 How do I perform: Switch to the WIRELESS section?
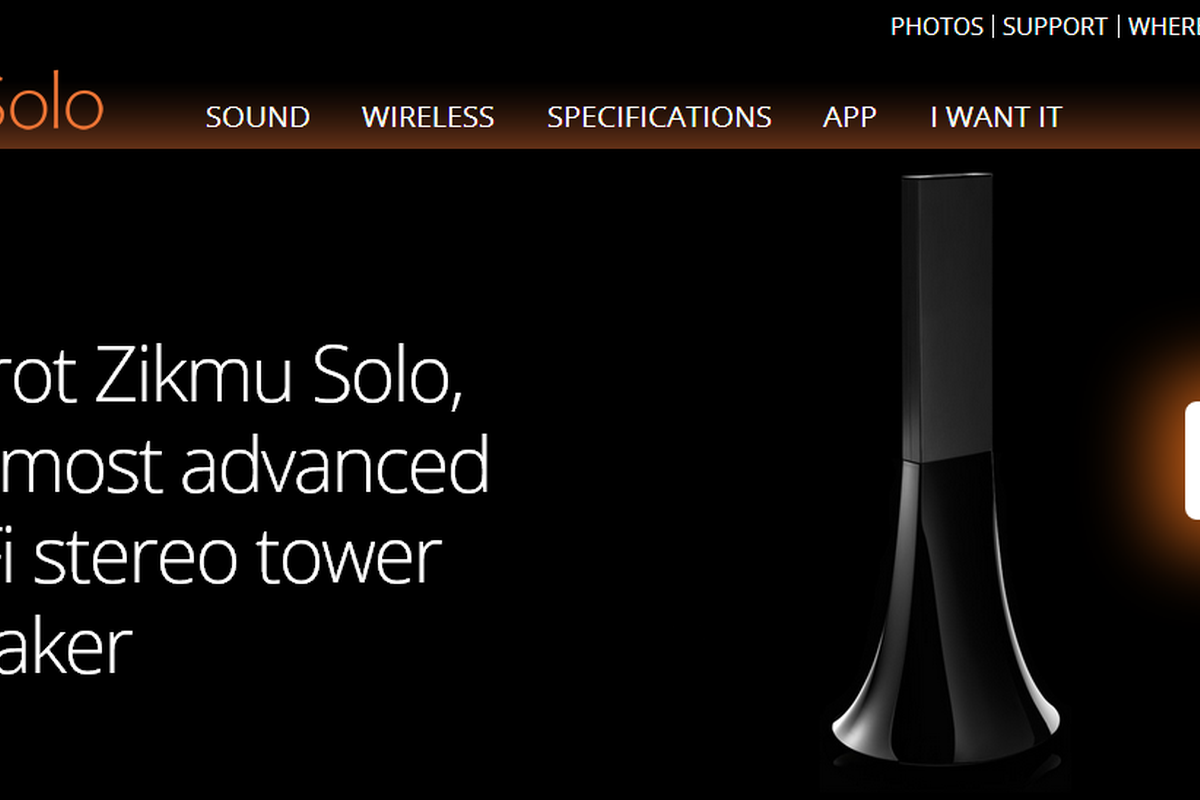coord(428,117)
